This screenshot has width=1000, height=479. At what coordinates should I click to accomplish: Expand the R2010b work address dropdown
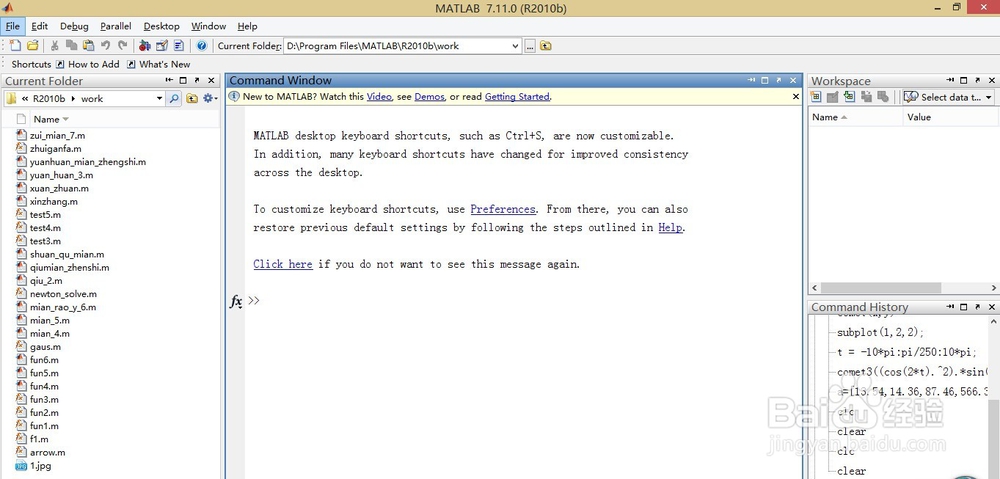click(x=159, y=98)
